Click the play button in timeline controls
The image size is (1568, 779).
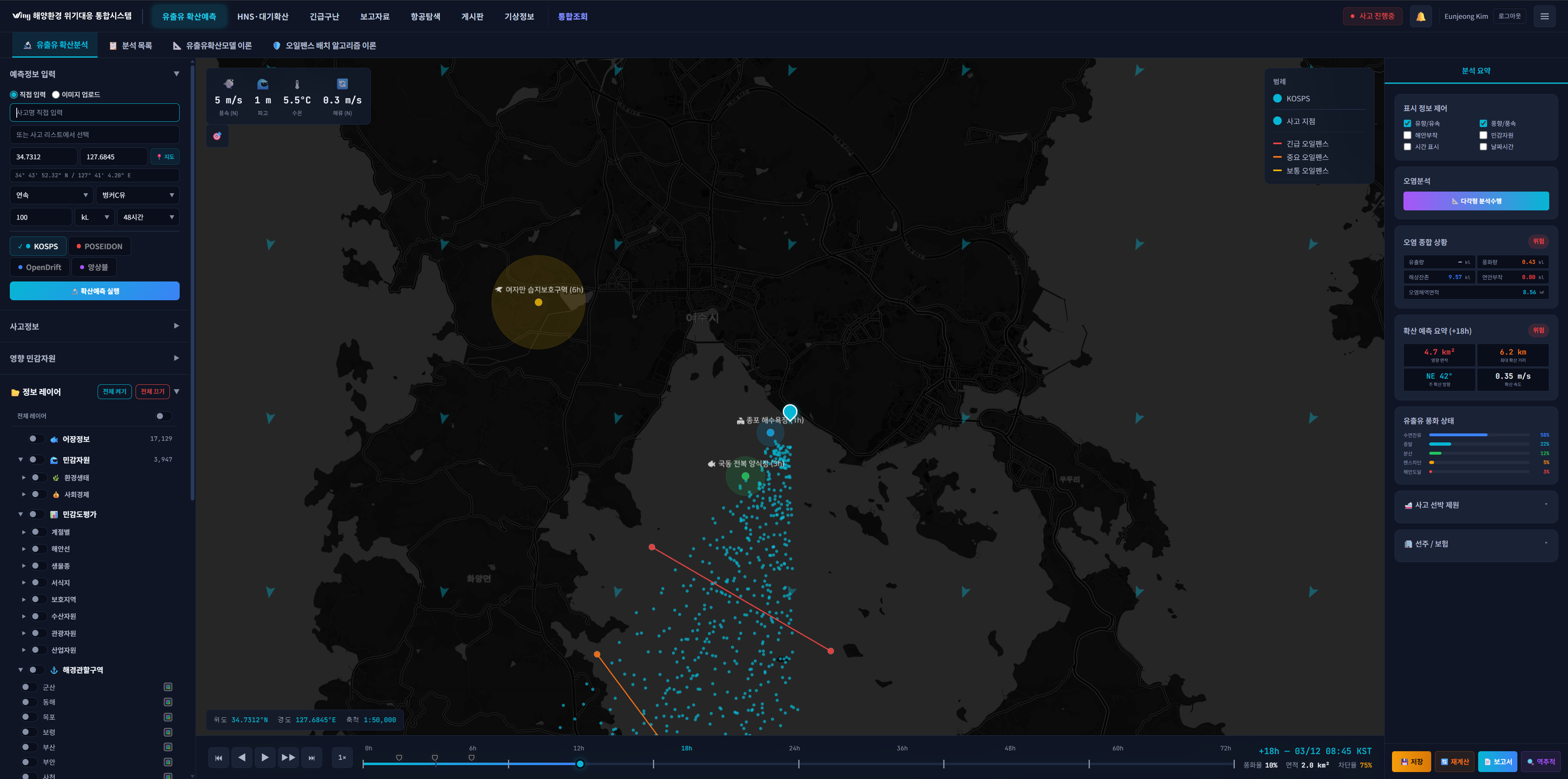coord(265,757)
